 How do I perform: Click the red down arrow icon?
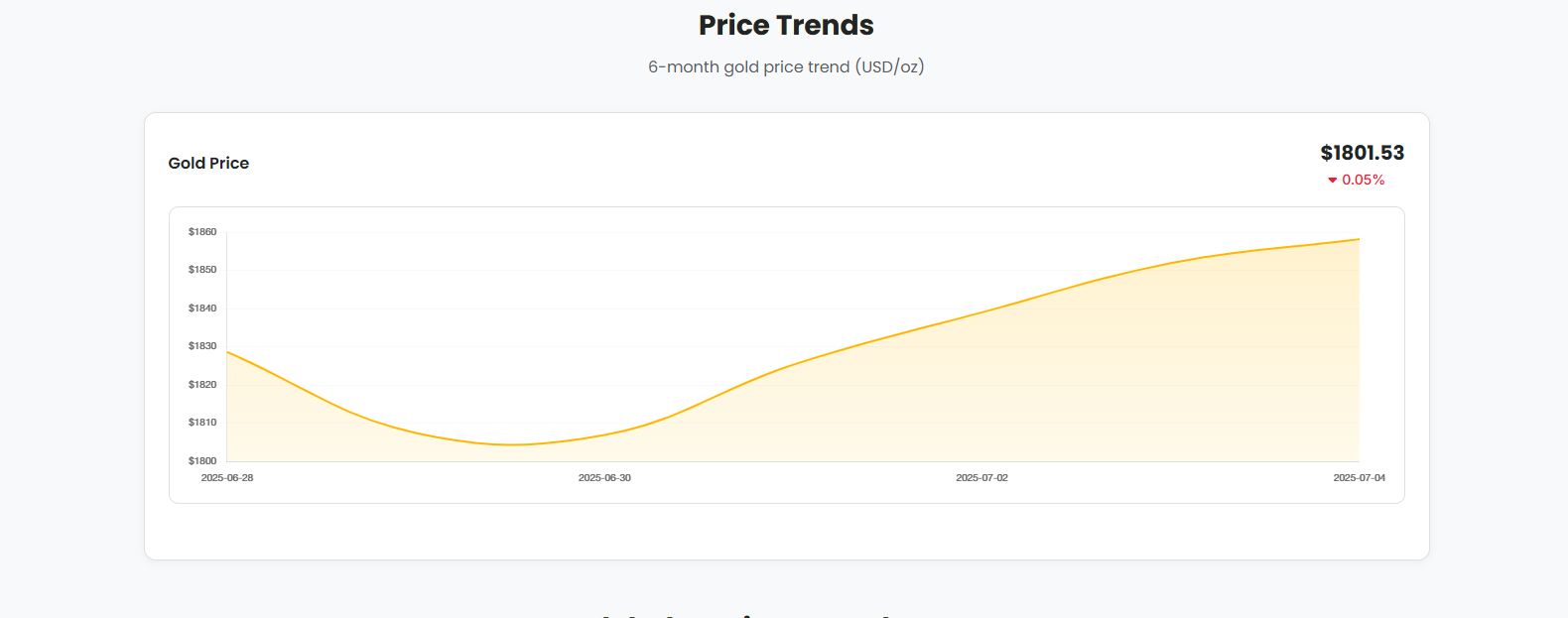coord(1332,181)
